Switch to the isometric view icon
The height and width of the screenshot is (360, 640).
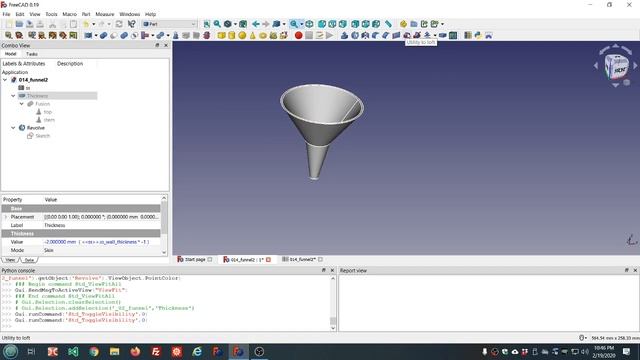(x=309, y=24)
